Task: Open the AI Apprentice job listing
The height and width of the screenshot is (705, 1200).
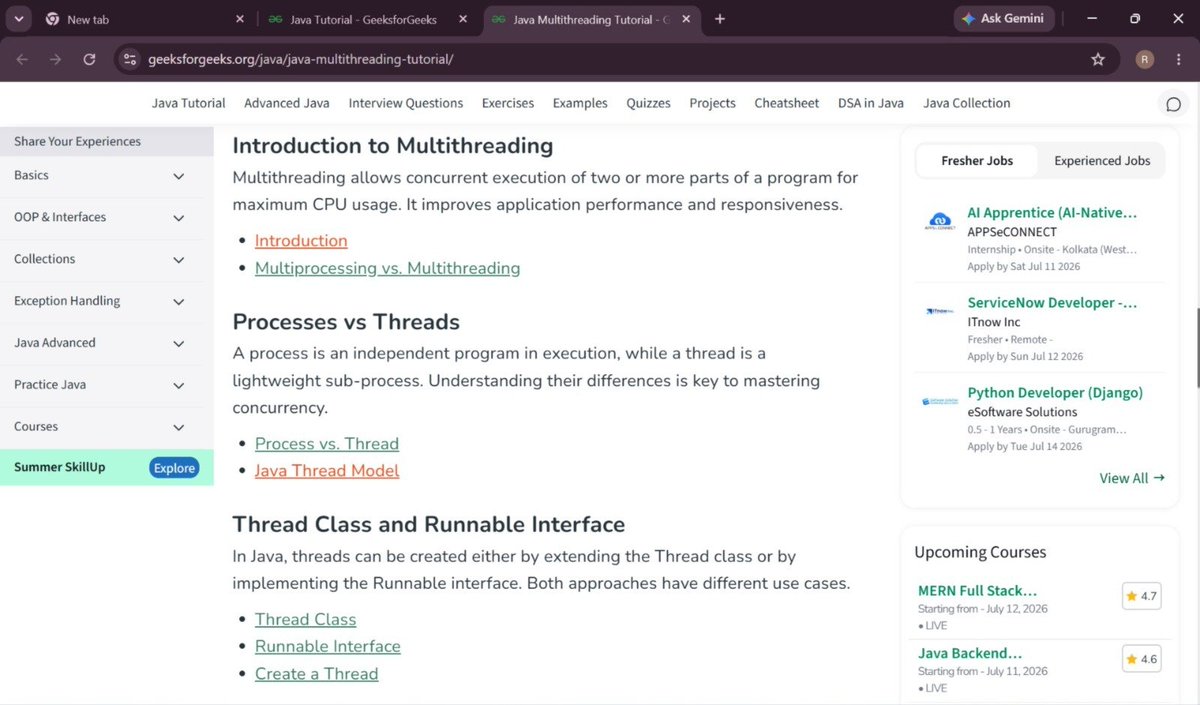Action: point(1052,213)
